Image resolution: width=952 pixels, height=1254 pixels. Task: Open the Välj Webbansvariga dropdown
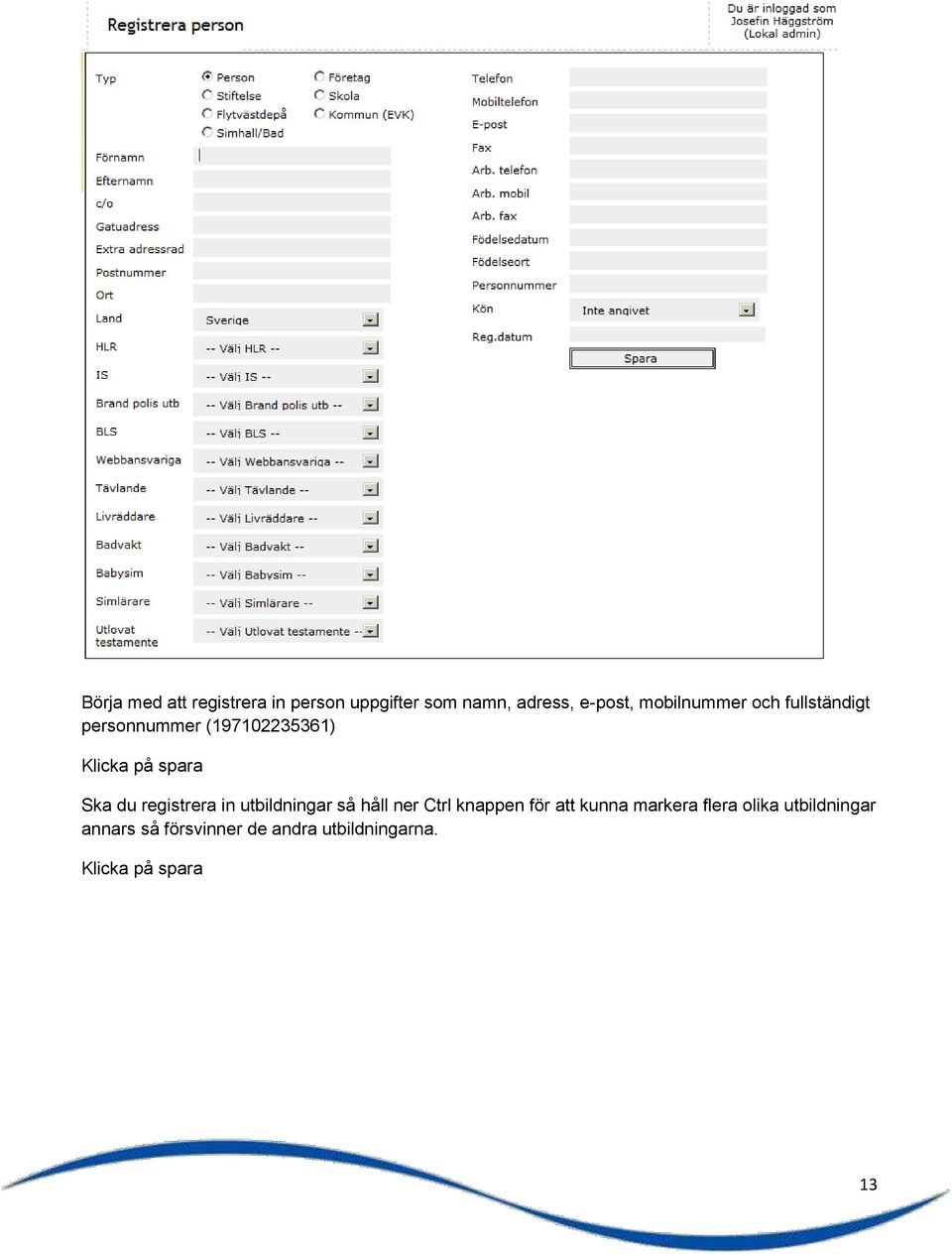(x=289, y=461)
